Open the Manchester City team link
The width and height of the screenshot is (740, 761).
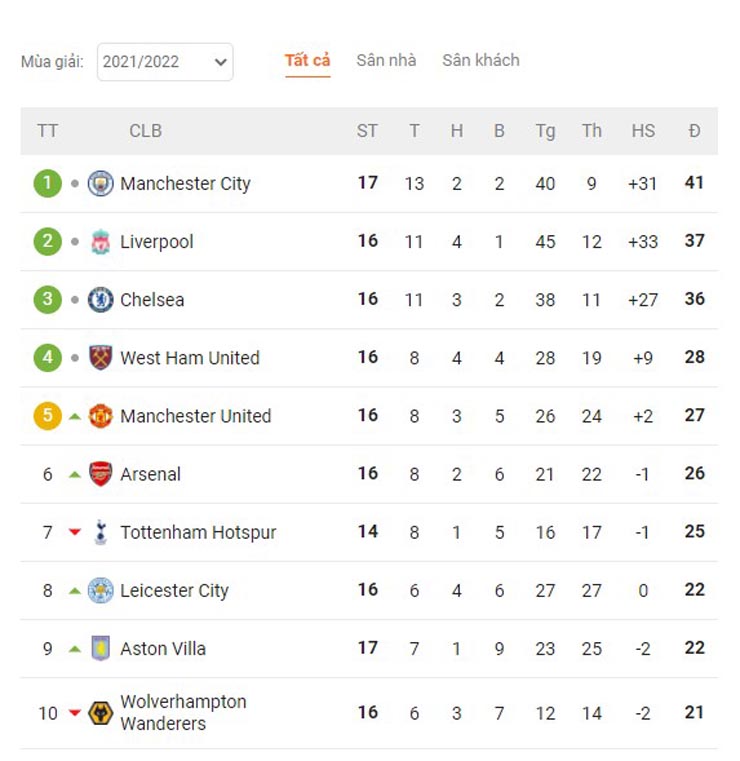[x=185, y=183]
